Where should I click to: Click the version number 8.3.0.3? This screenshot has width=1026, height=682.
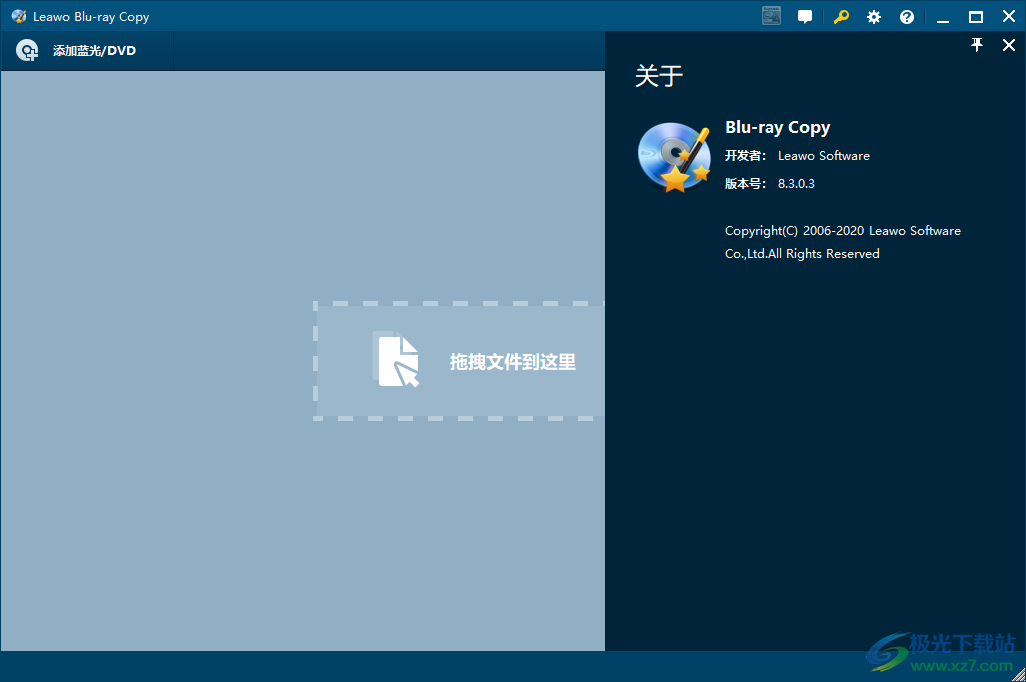796,184
